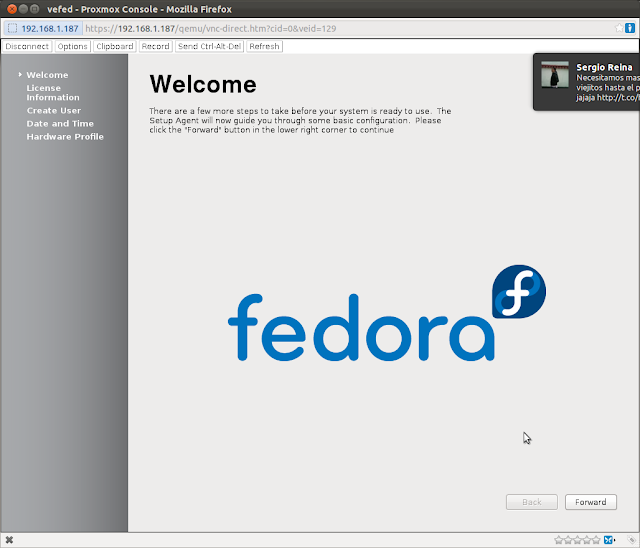640x548 pixels.
Task: Click the t.co link in the notification
Action: [618, 98]
